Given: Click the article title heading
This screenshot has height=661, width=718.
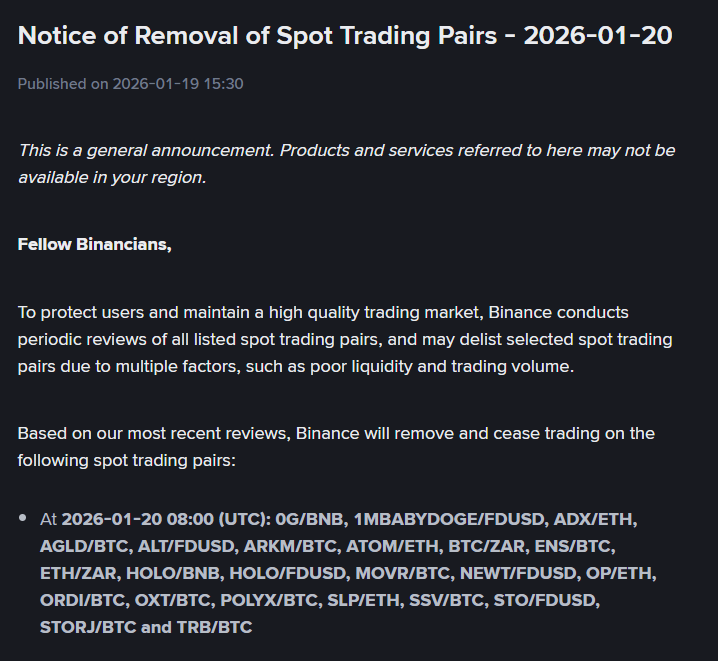Looking at the screenshot, I should point(345,36).
